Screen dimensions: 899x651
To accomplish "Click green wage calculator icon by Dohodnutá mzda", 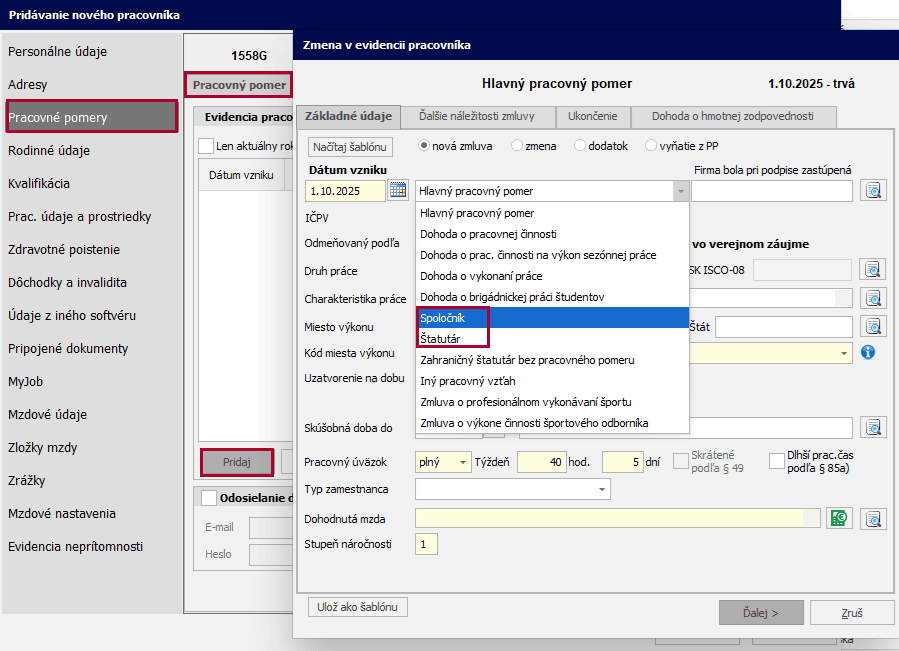I will pos(838,518).
